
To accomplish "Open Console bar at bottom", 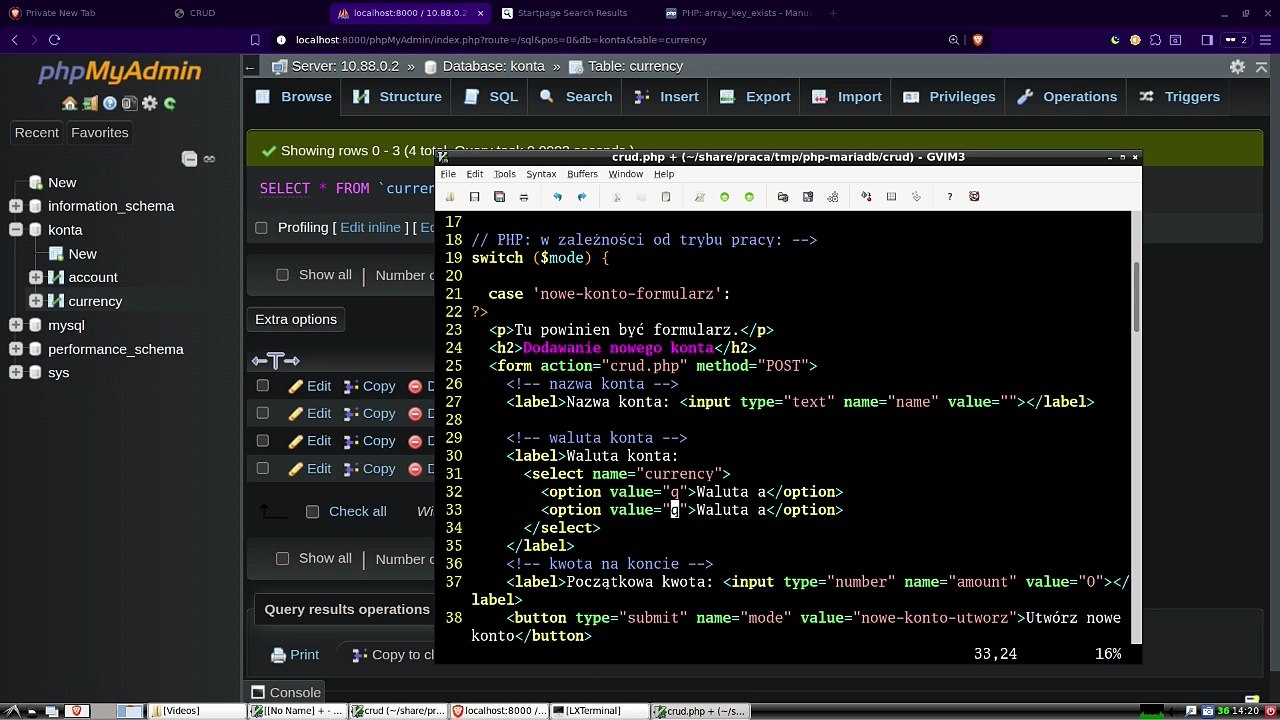I will tap(286, 692).
